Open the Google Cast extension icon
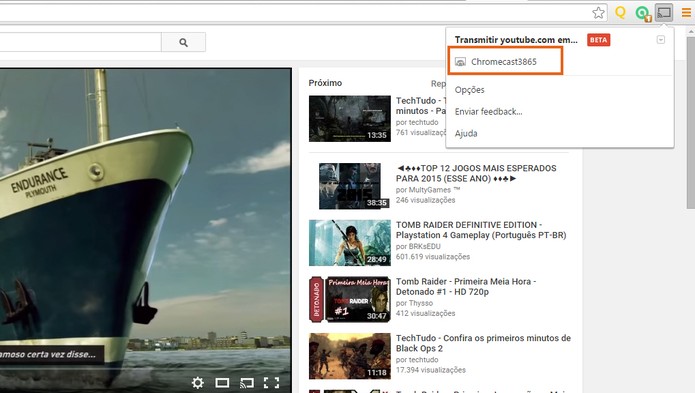695x393 pixels. pos(664,12)
